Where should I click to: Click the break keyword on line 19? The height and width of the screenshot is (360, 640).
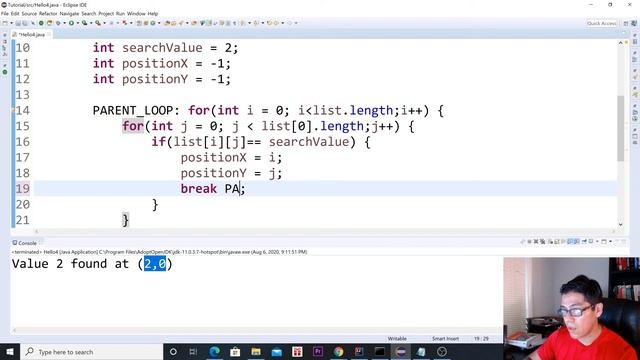pos(198,189)
